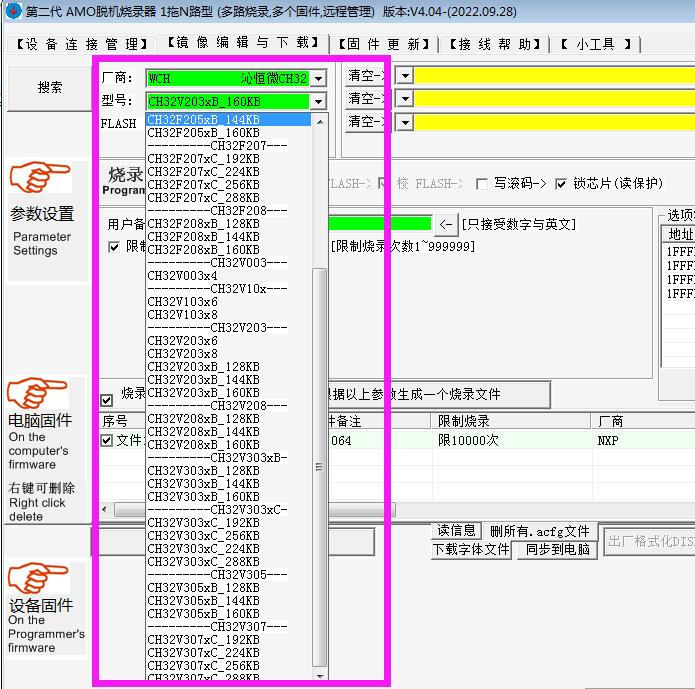Select CH32V103x8 in list
Screen dimensions: 695x689
coord(229,314)
